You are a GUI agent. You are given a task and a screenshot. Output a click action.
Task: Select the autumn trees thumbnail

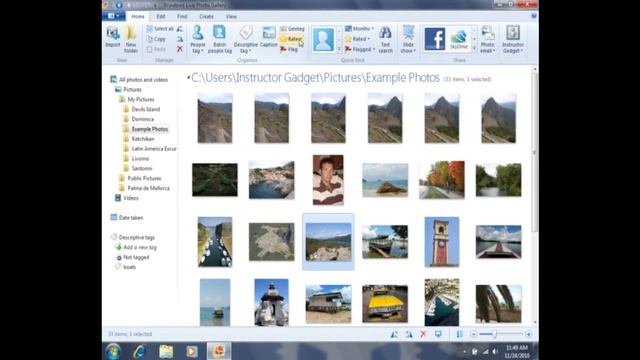pos(442,180)
